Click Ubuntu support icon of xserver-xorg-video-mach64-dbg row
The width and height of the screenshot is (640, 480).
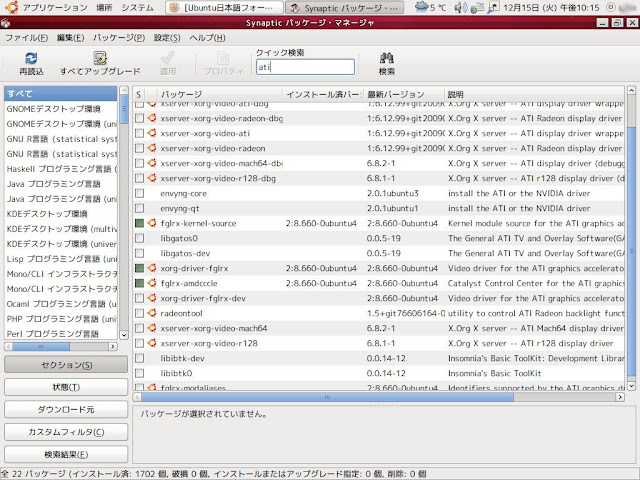pos(152,163)
